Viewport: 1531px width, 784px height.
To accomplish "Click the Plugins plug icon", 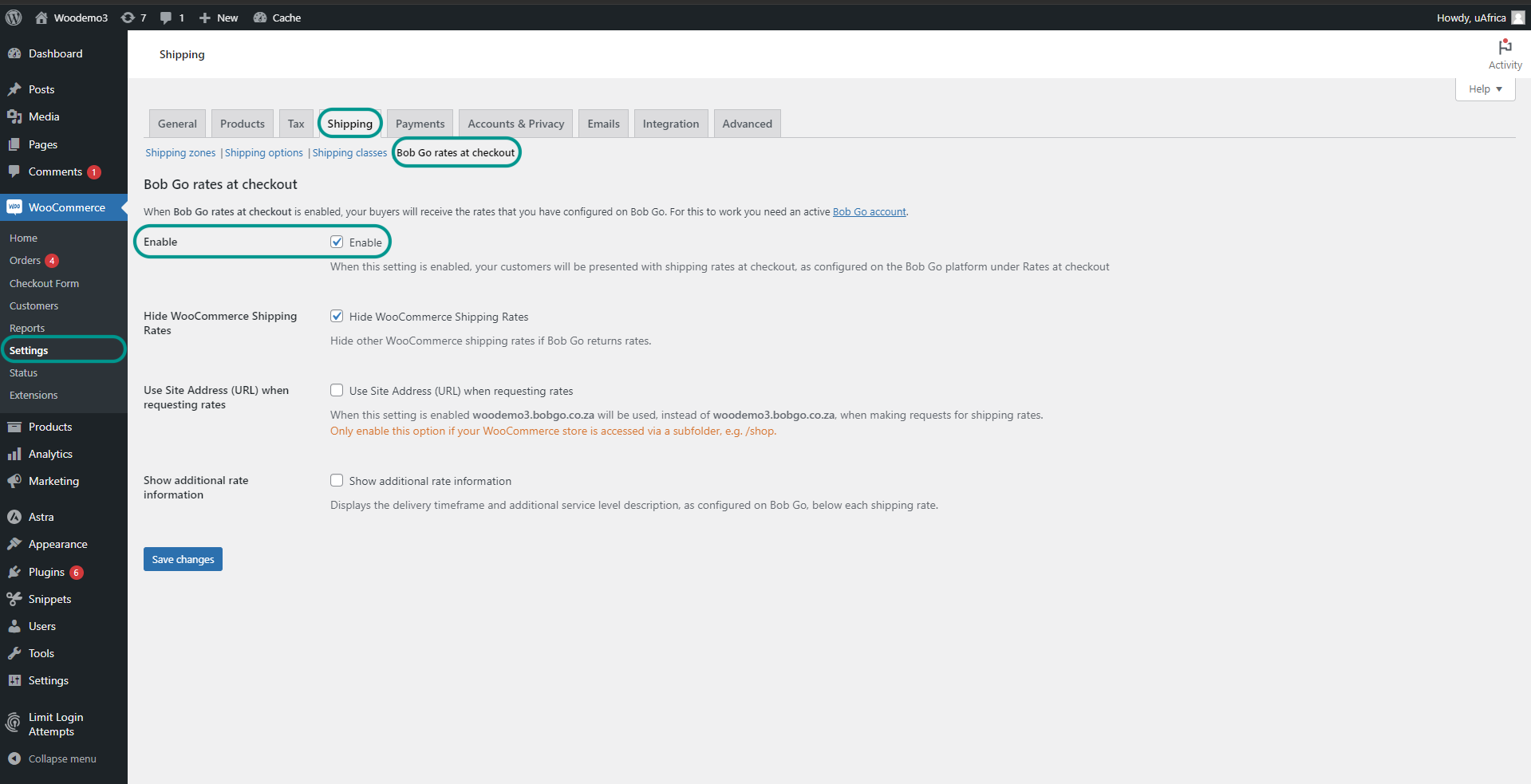I will pos(14,572).
